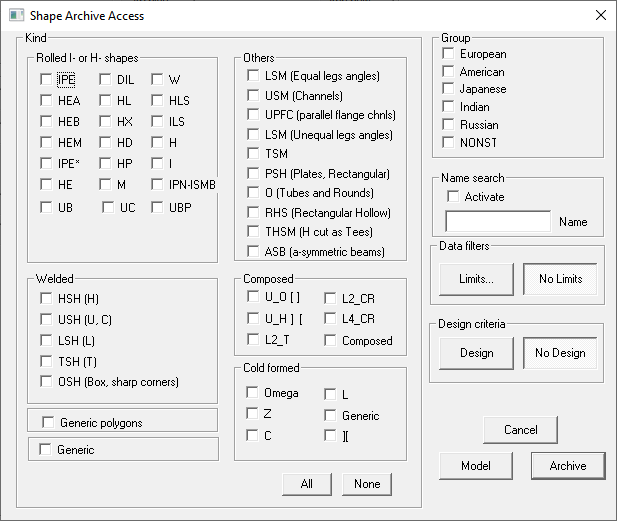Select the No Design button
The width and height of the screenshot is (617, 521).
560,353
